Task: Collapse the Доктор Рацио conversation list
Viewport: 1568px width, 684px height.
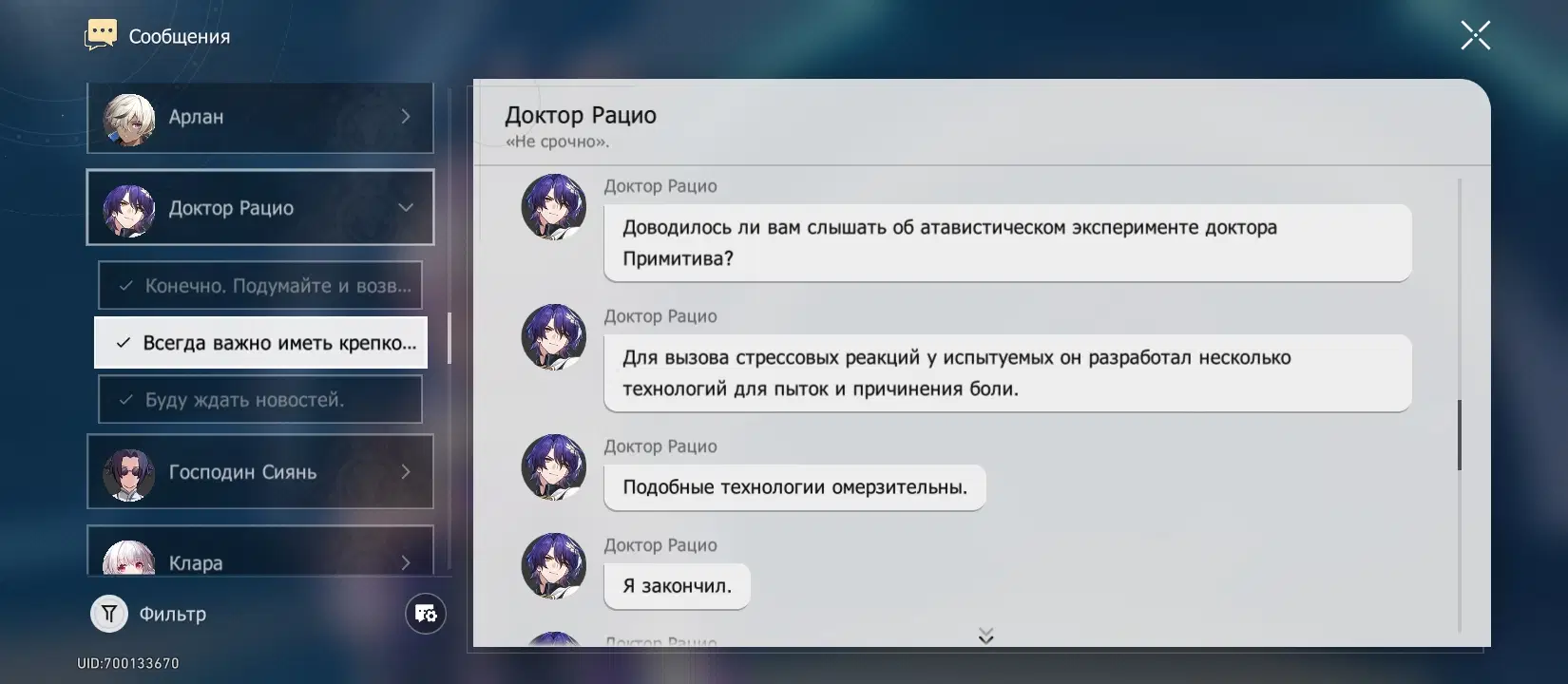Action: [406, 208]
